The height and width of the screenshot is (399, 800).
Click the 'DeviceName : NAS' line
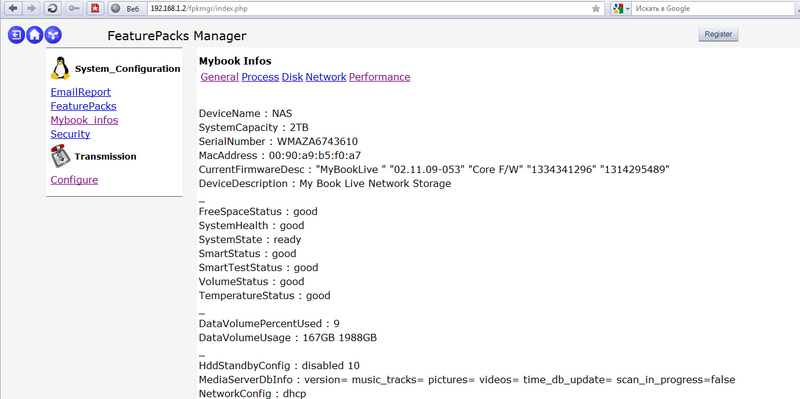245,113
